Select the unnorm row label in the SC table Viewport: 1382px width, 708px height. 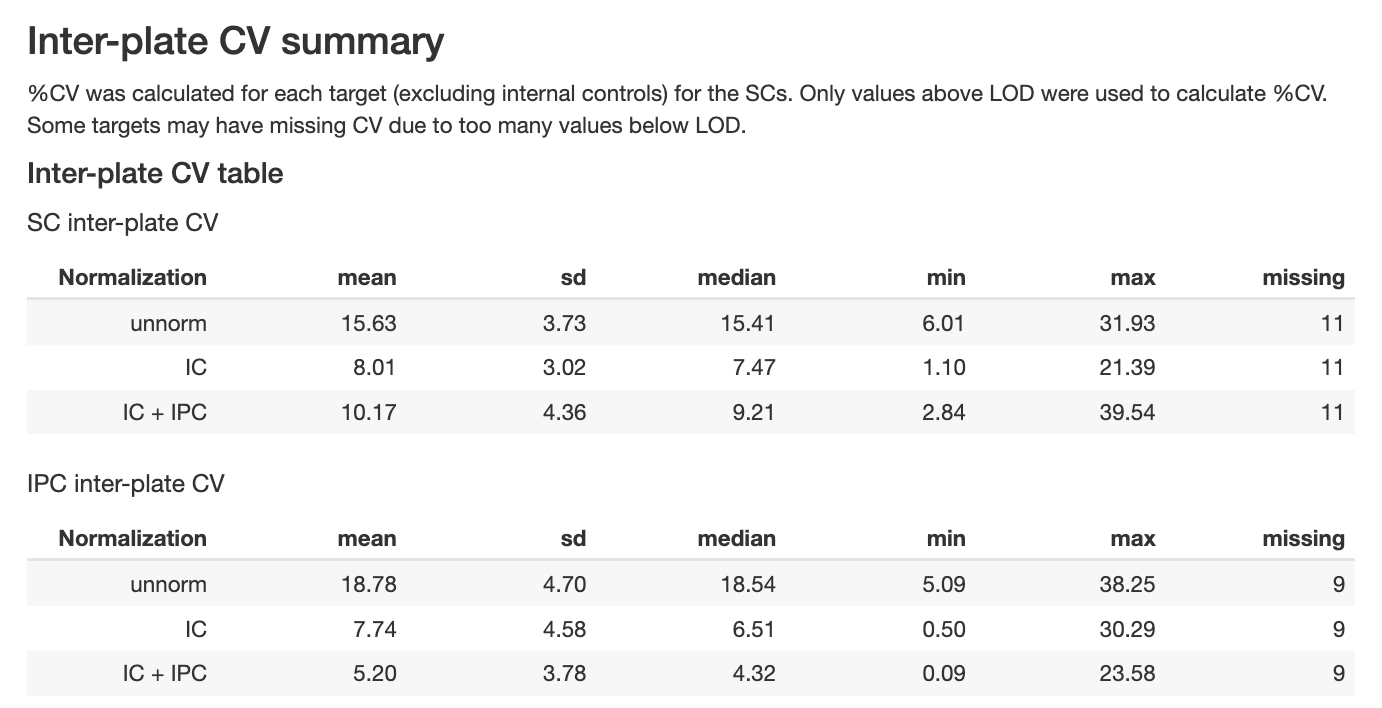(168, 324)
